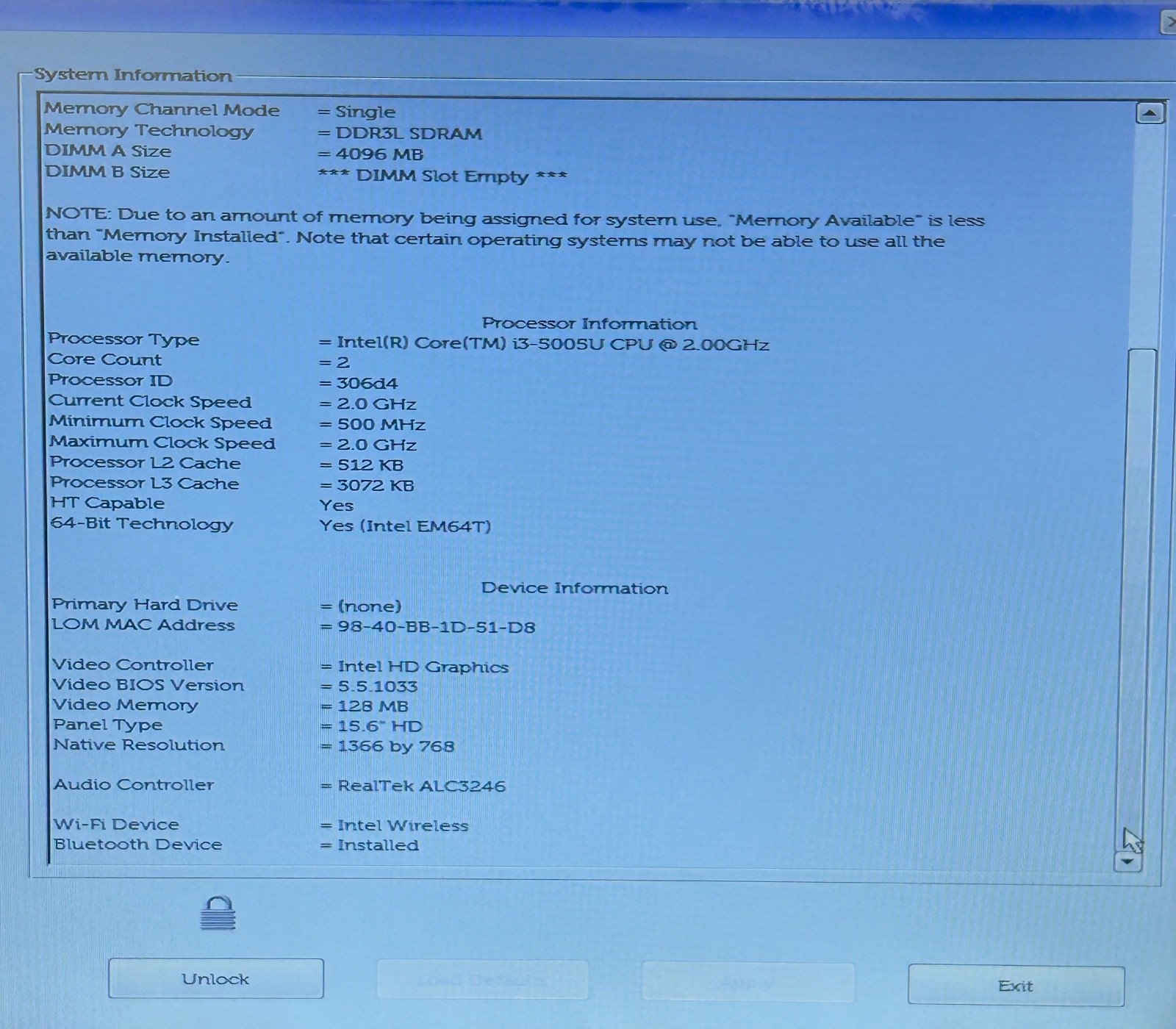Click the Video BIOS Version value 5.5.1033
Image resolution: width=1176 pixels, height=1029 pixels.
(377, 686)
